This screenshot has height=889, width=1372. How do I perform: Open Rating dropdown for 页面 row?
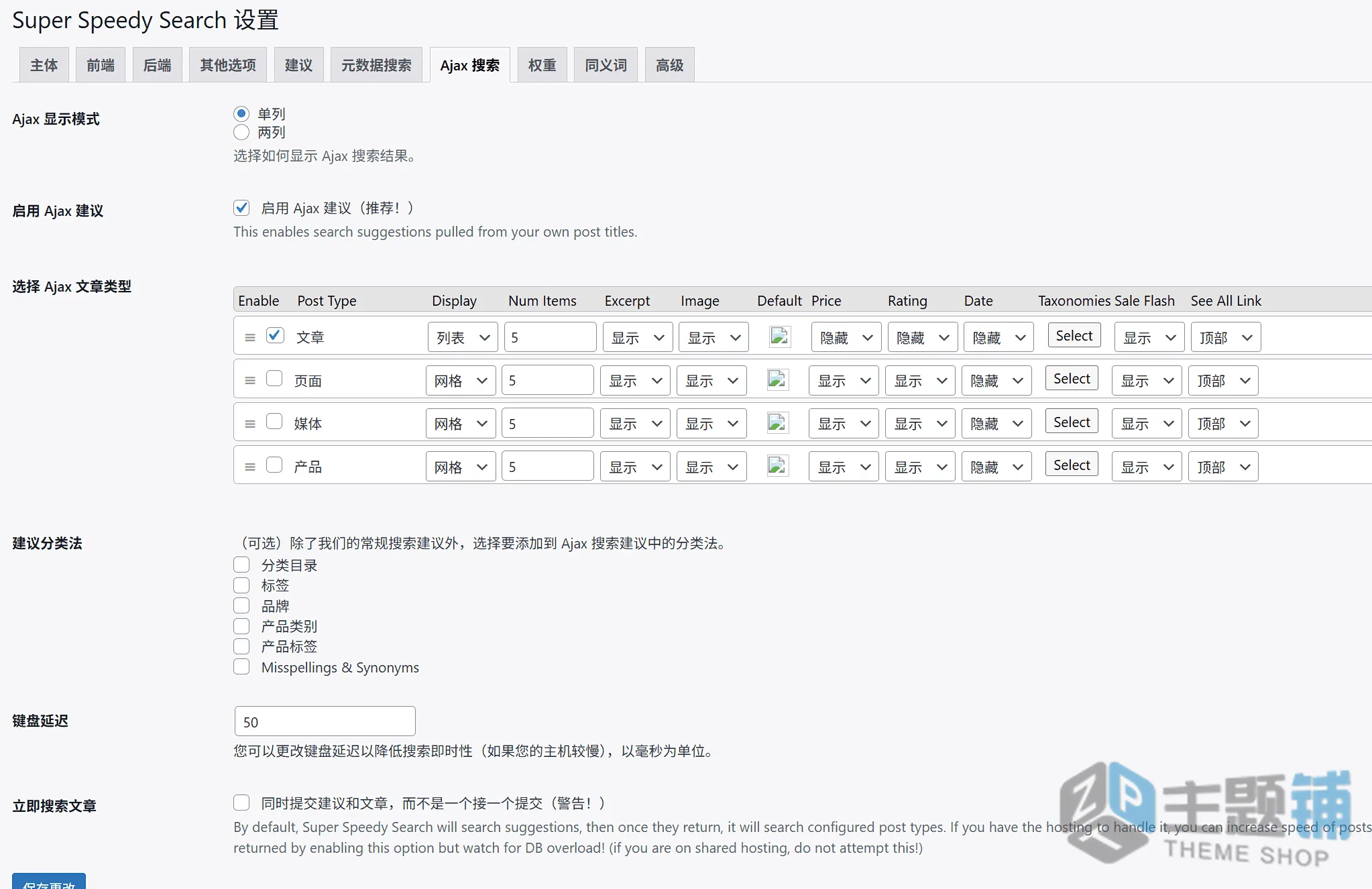pos(920,381)
